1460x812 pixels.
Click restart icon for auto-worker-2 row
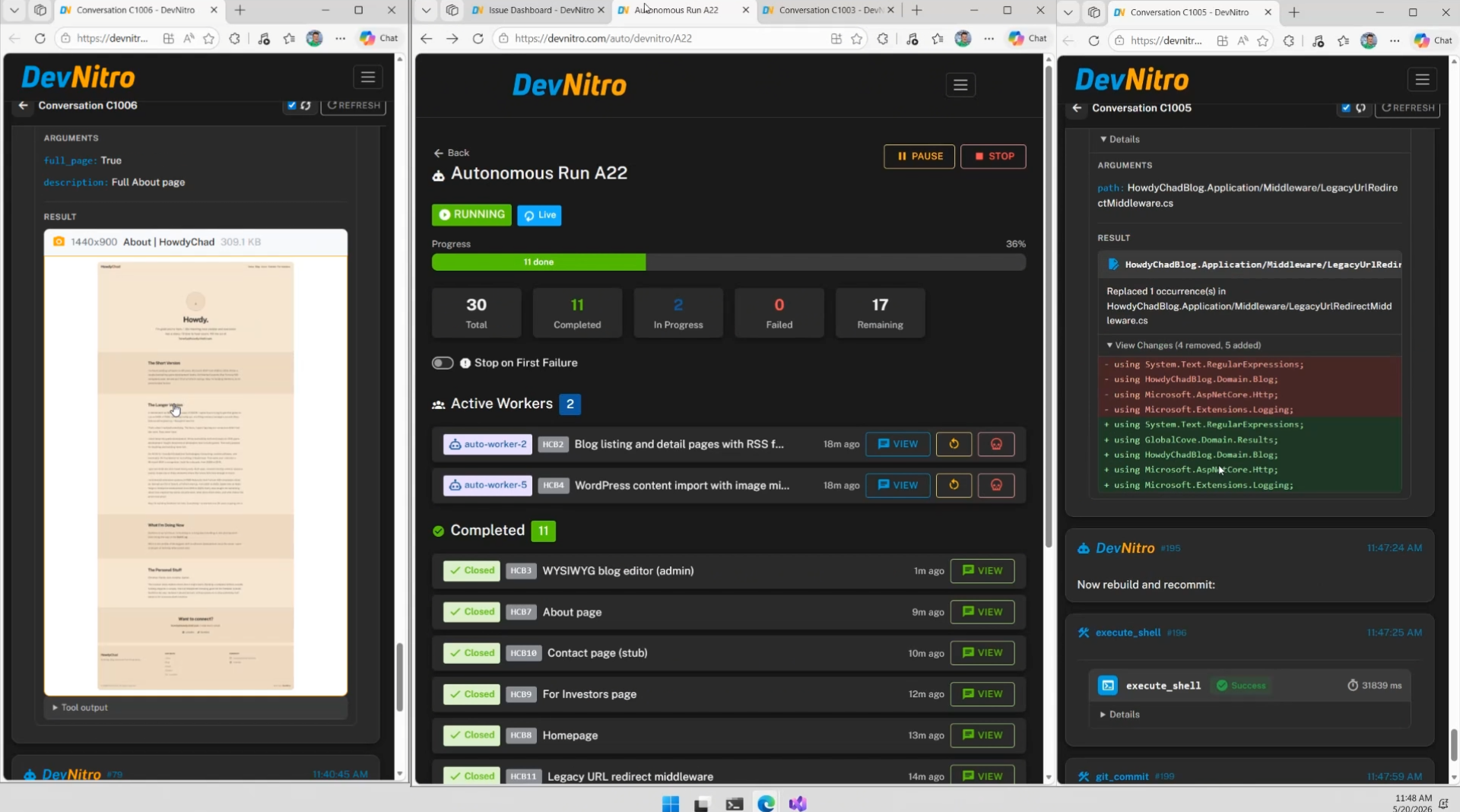click(954, 444)
